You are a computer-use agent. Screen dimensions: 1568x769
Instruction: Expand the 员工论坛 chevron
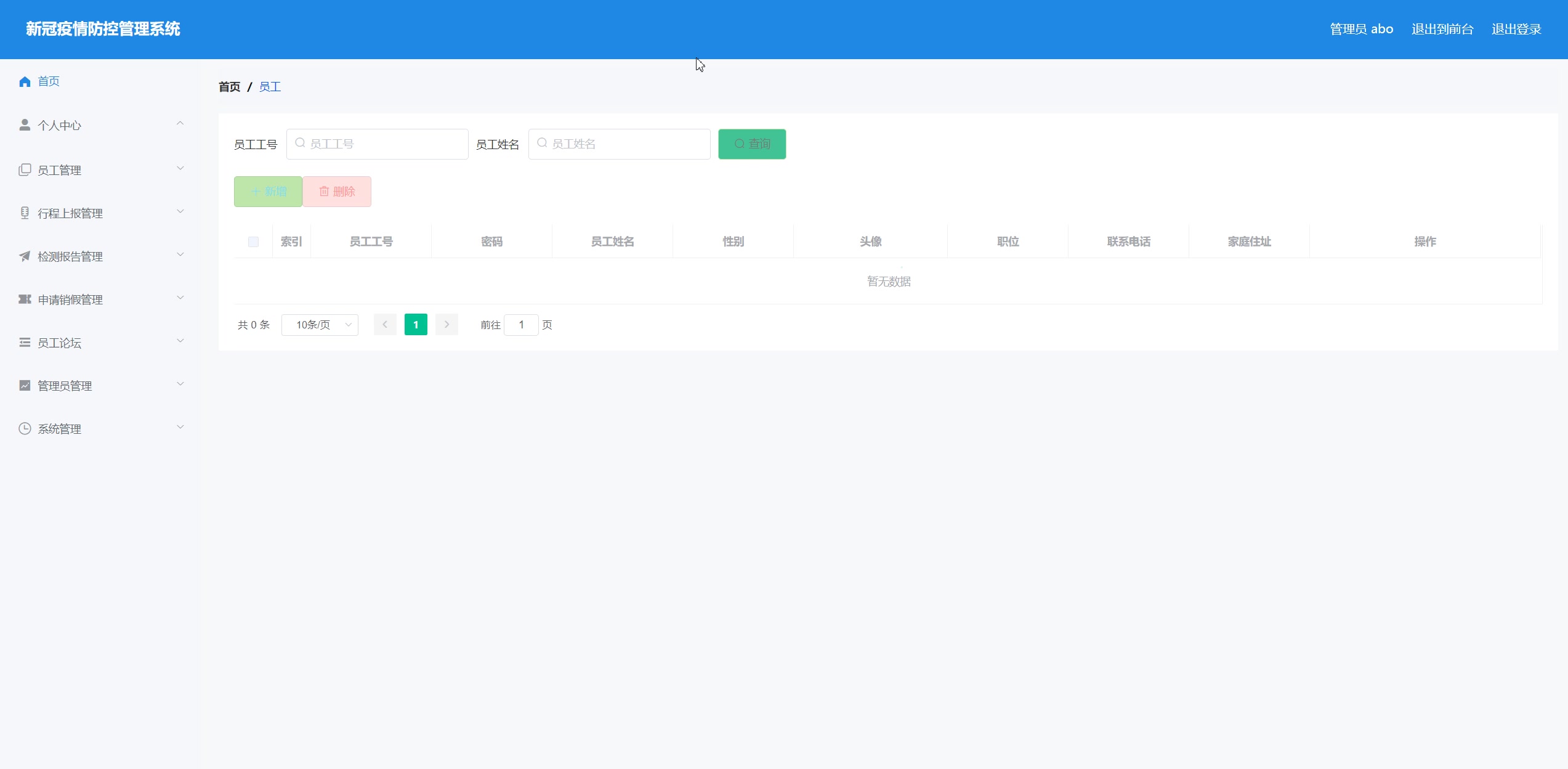[x=180, y=341]
